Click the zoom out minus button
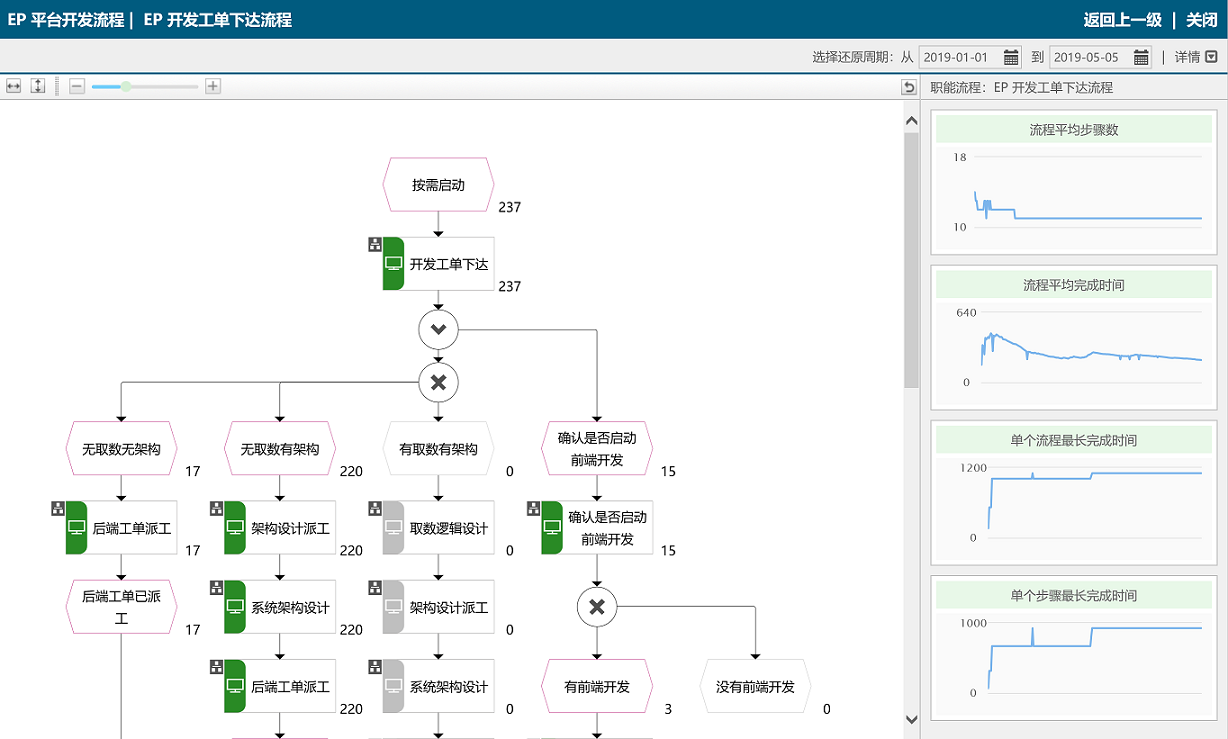Image resolution: width=1228 pixels, height=739 pixels. click(x=77, y=87)
